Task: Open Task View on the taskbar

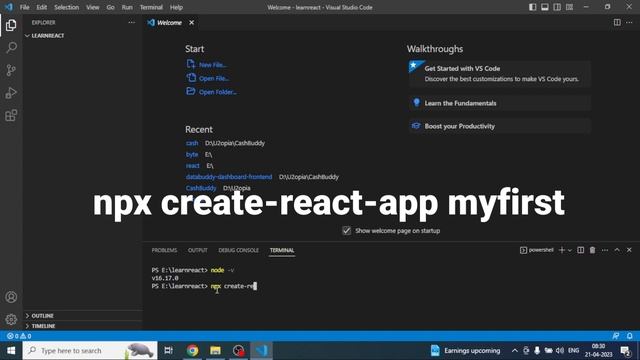Action: pyautogui.click(x=169, y=350)
